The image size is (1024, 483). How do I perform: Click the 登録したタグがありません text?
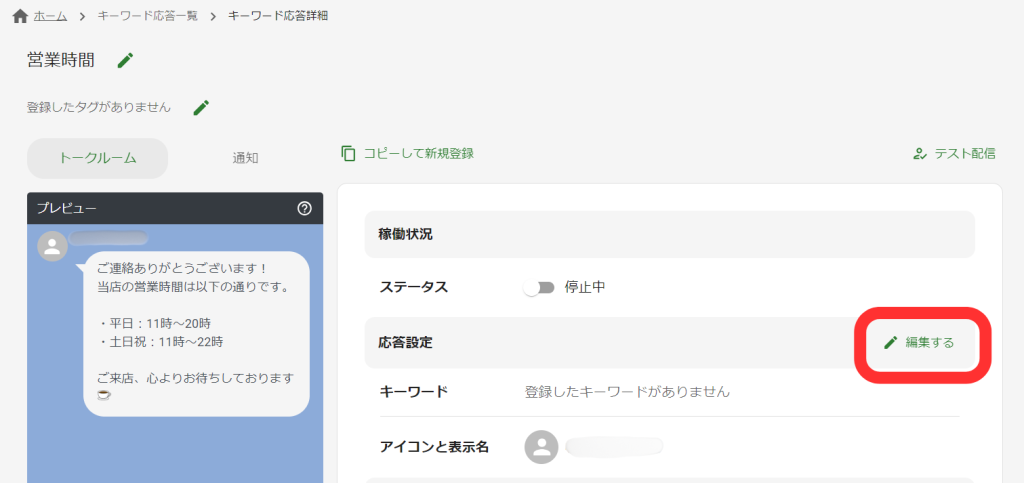[x=99, y=108]
